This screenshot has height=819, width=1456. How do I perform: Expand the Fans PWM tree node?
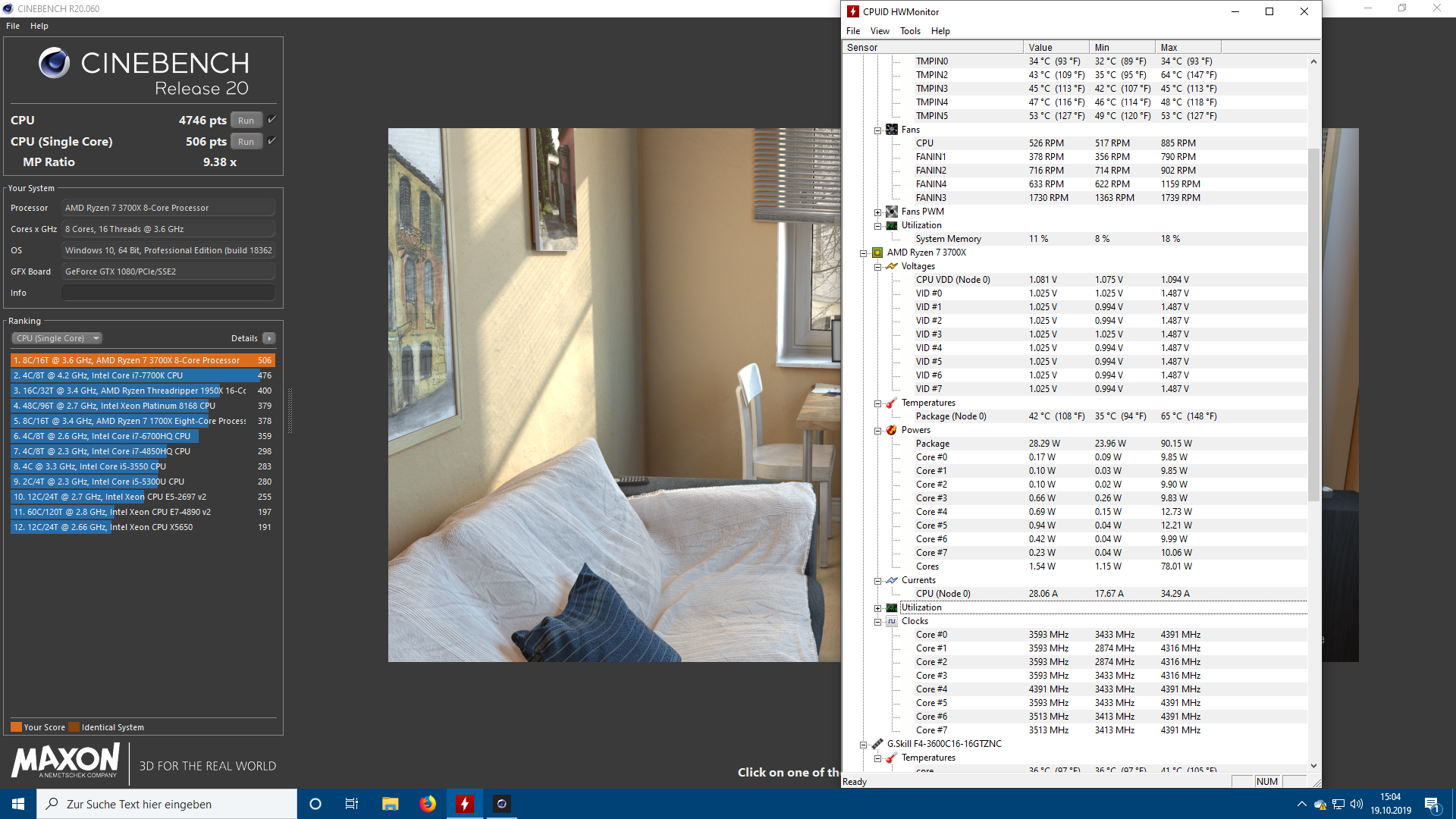pos(878,212)
